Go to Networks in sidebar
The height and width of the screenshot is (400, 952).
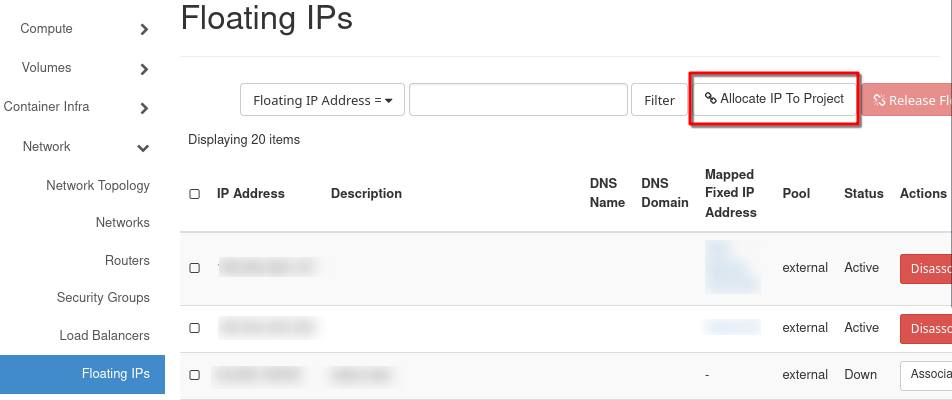122,222
